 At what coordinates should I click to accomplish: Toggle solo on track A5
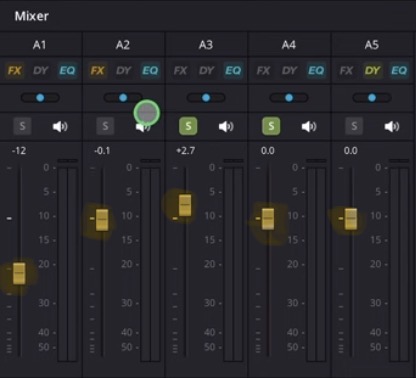tap(354, 126)
